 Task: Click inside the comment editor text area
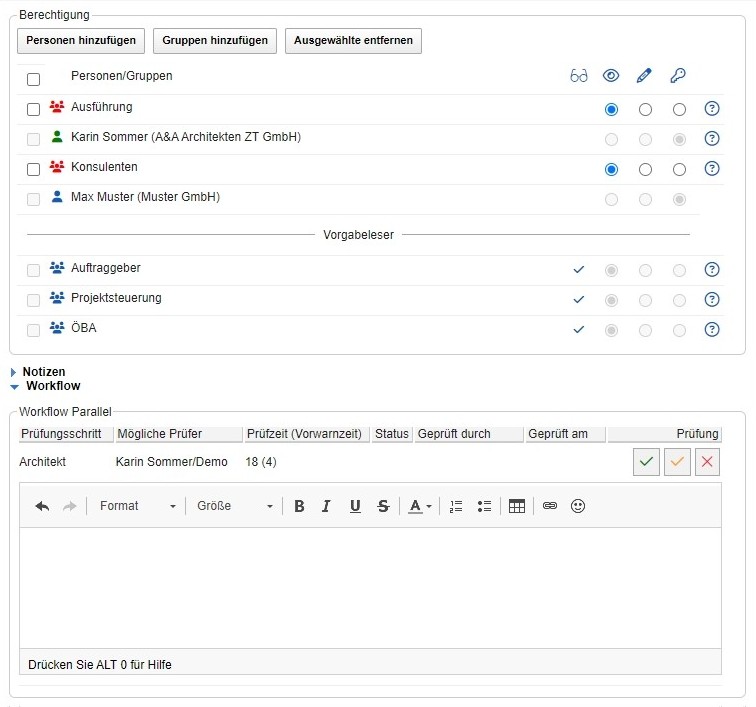[370, 587]
